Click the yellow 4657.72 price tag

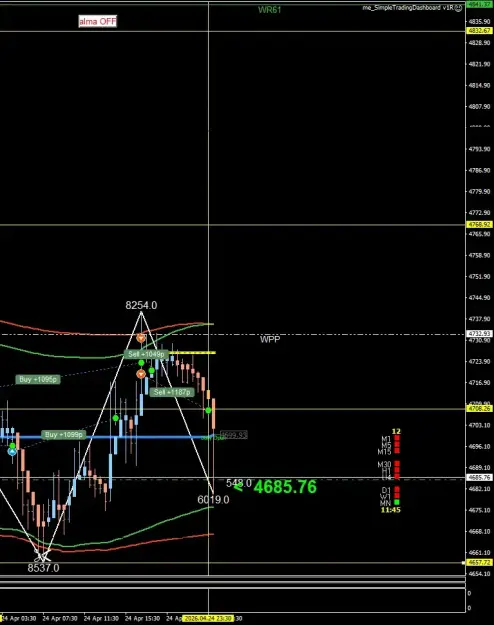479,562
